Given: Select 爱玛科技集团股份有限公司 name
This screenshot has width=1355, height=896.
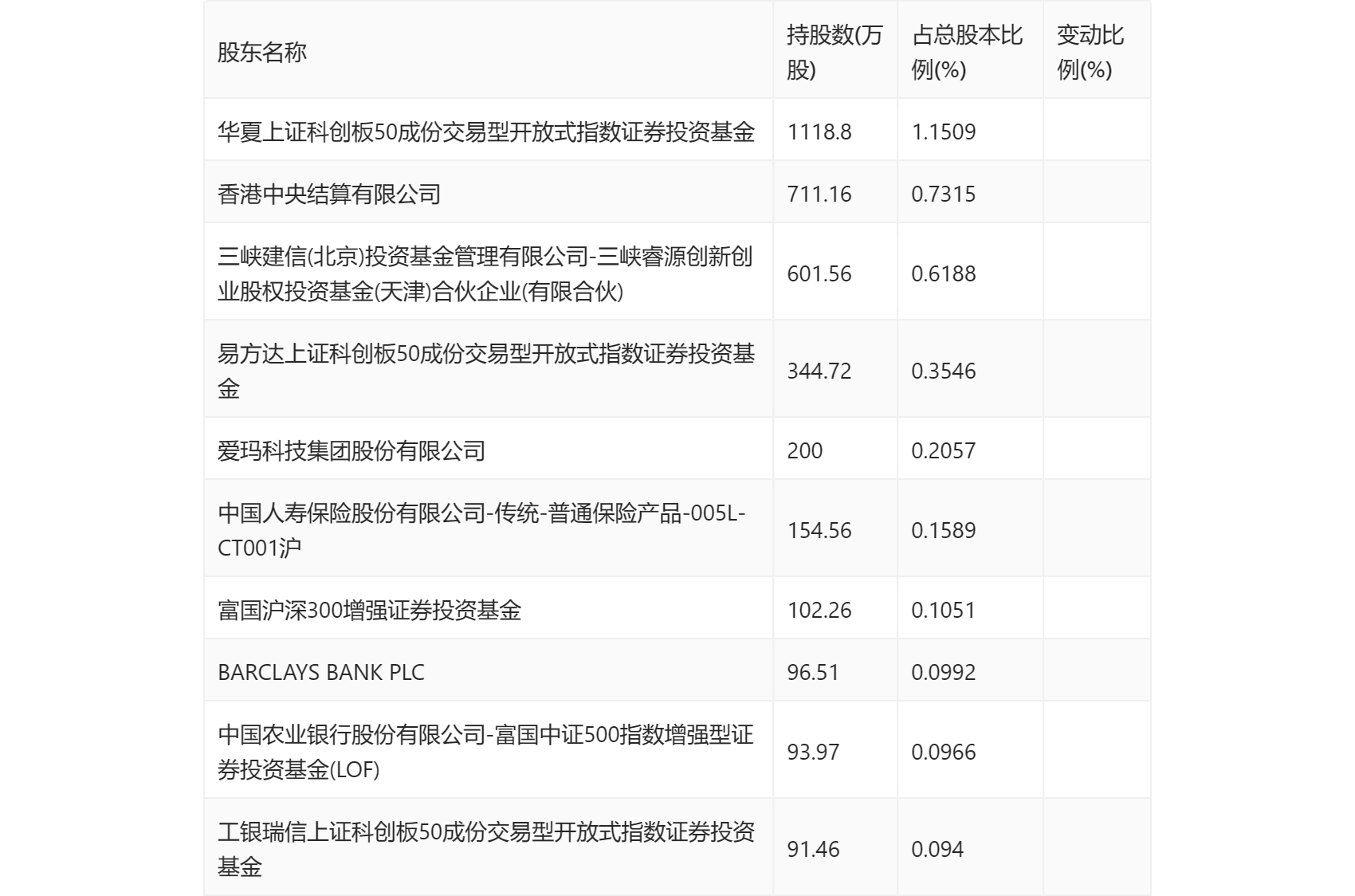Looking at the screenshot, I should pyautogui.click(x=352, y=450).
